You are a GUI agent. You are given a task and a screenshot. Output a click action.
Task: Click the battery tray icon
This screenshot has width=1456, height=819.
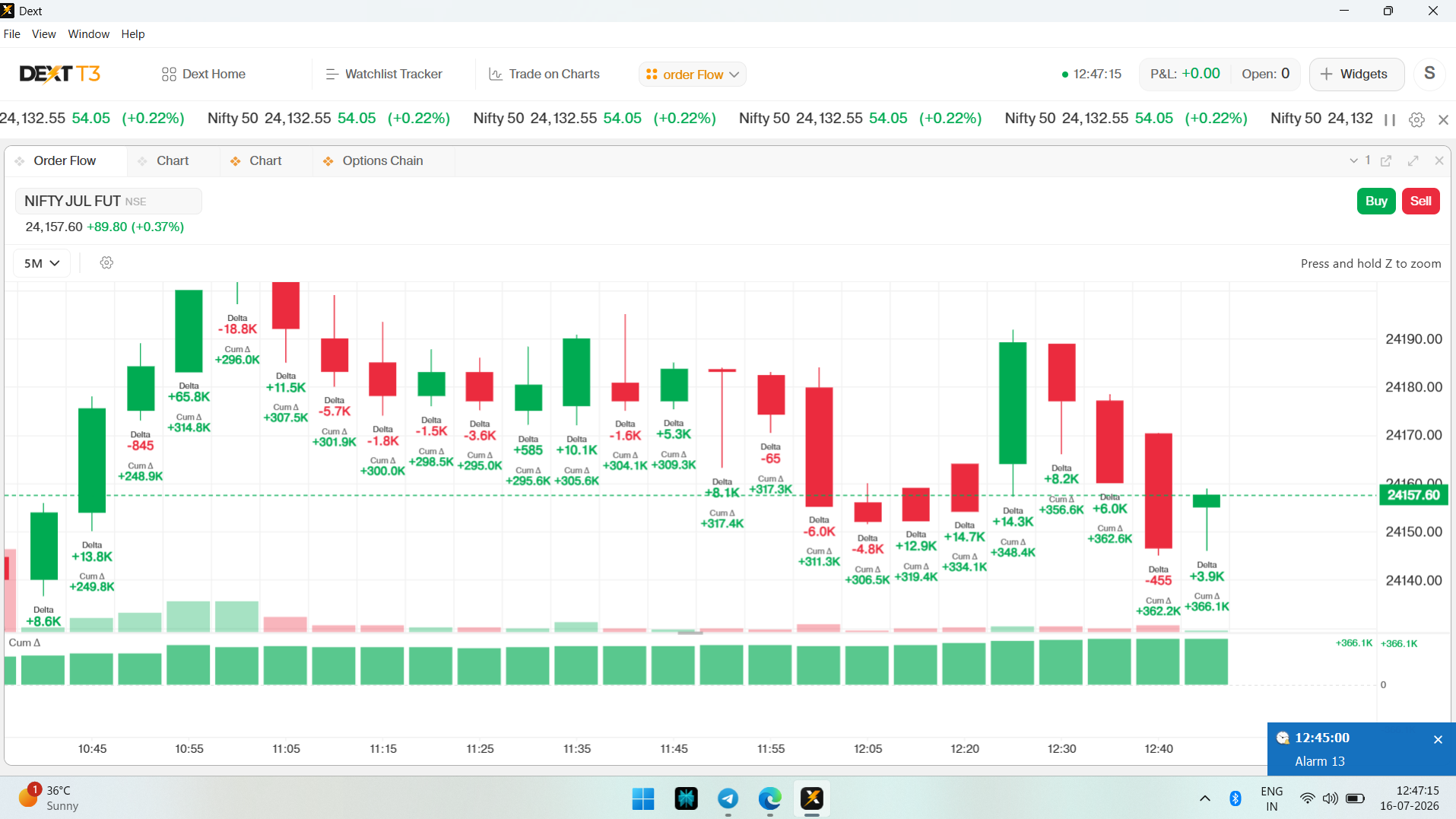point(1355,798)
